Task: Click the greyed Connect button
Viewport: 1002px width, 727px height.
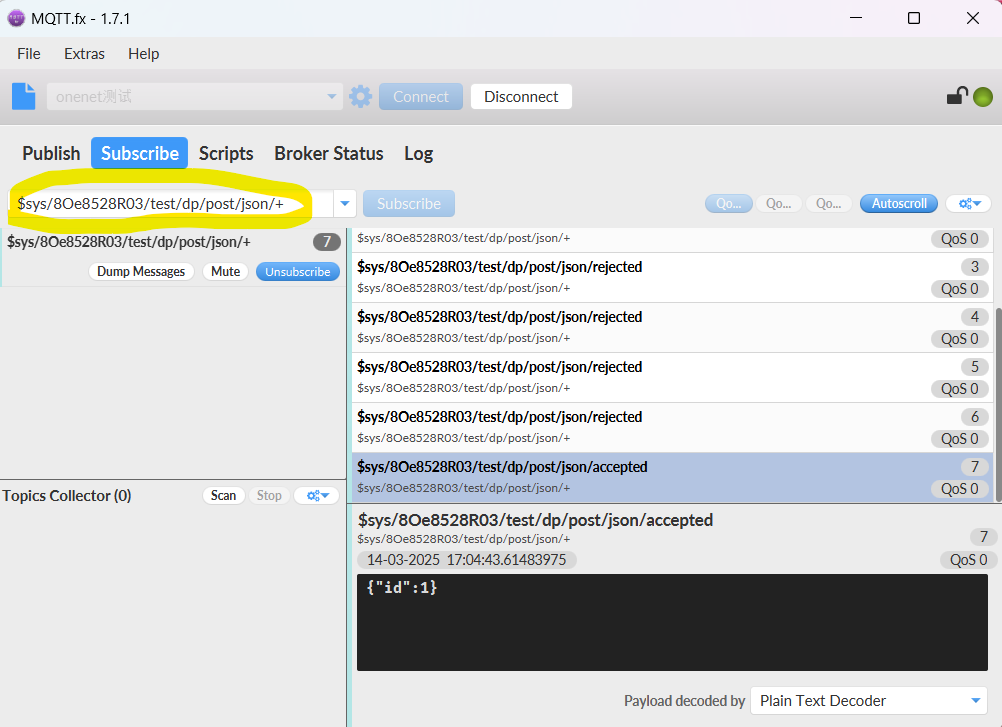Action: tap(420, 96)
